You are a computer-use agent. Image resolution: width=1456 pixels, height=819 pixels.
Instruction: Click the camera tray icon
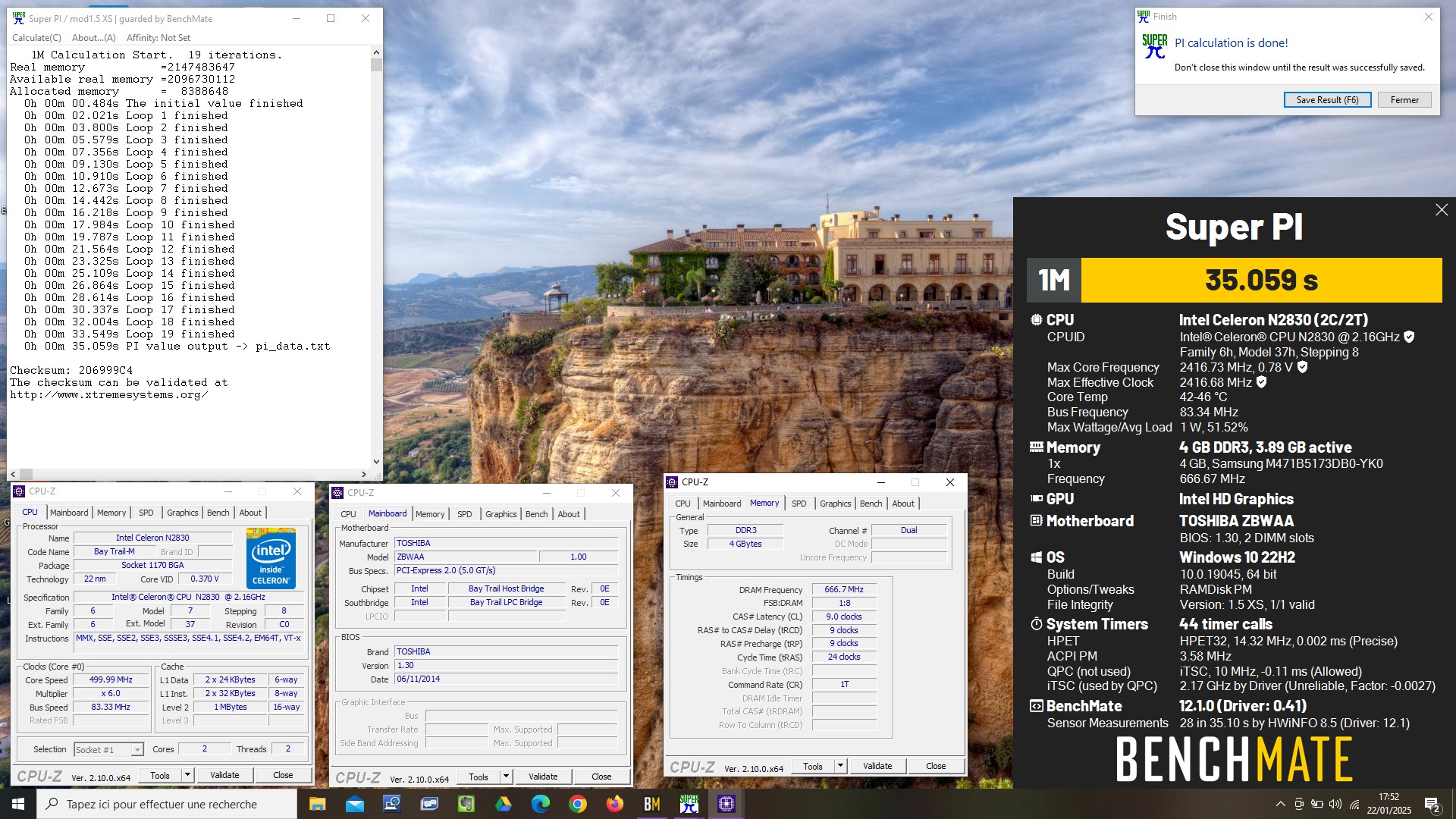click(1298, 804)
